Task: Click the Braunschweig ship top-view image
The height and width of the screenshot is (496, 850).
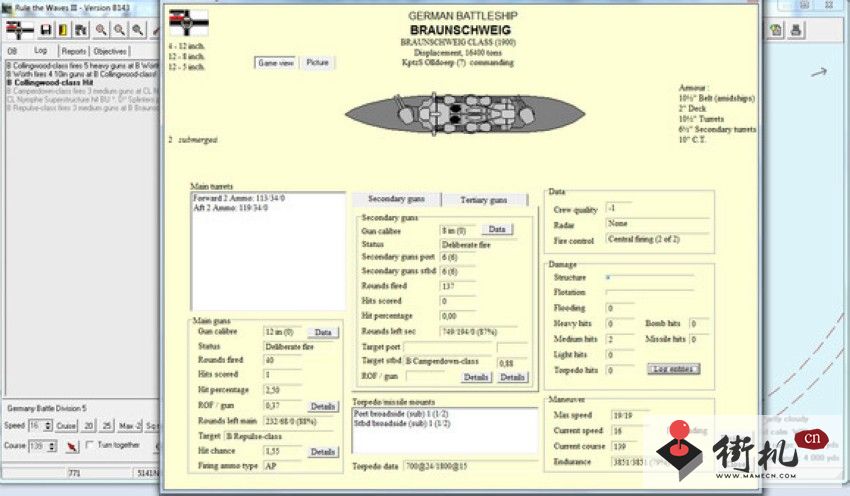Action: click(465, 114)
